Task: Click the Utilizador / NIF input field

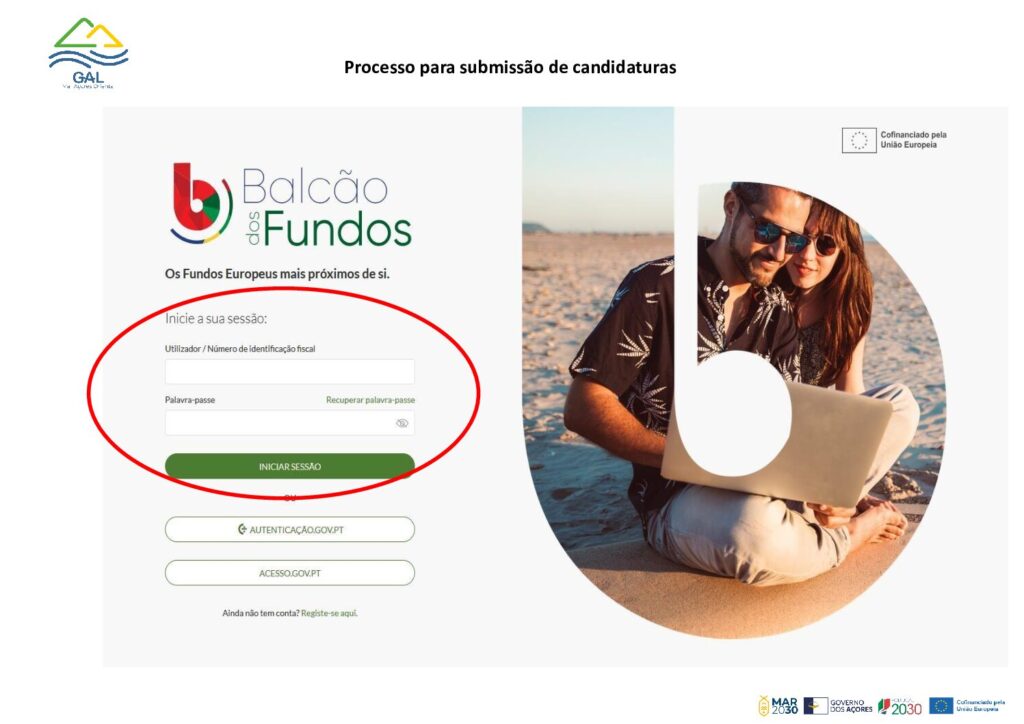Action: [x=289, y=371]
